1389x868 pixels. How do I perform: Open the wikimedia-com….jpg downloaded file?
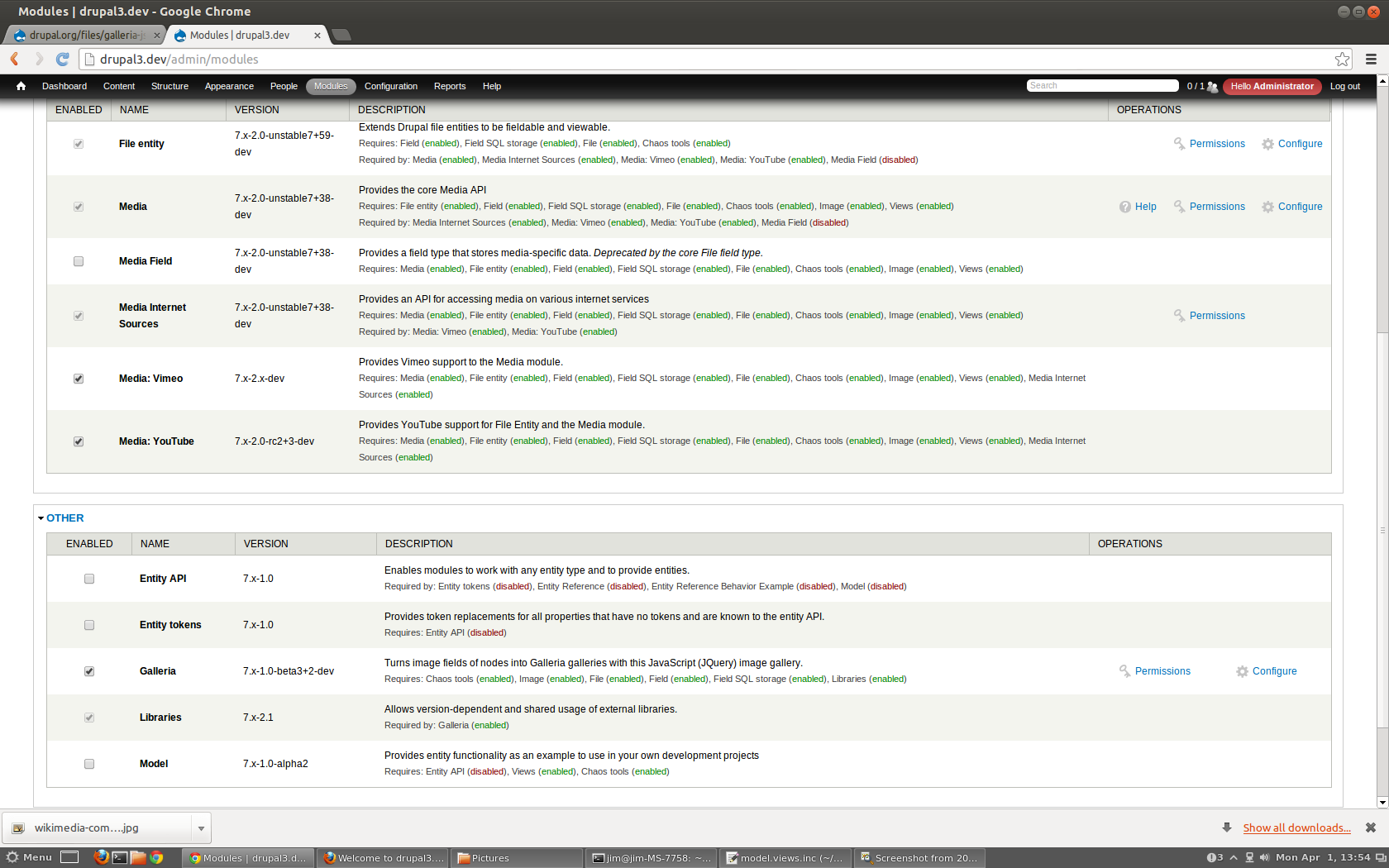pos(98,828)
